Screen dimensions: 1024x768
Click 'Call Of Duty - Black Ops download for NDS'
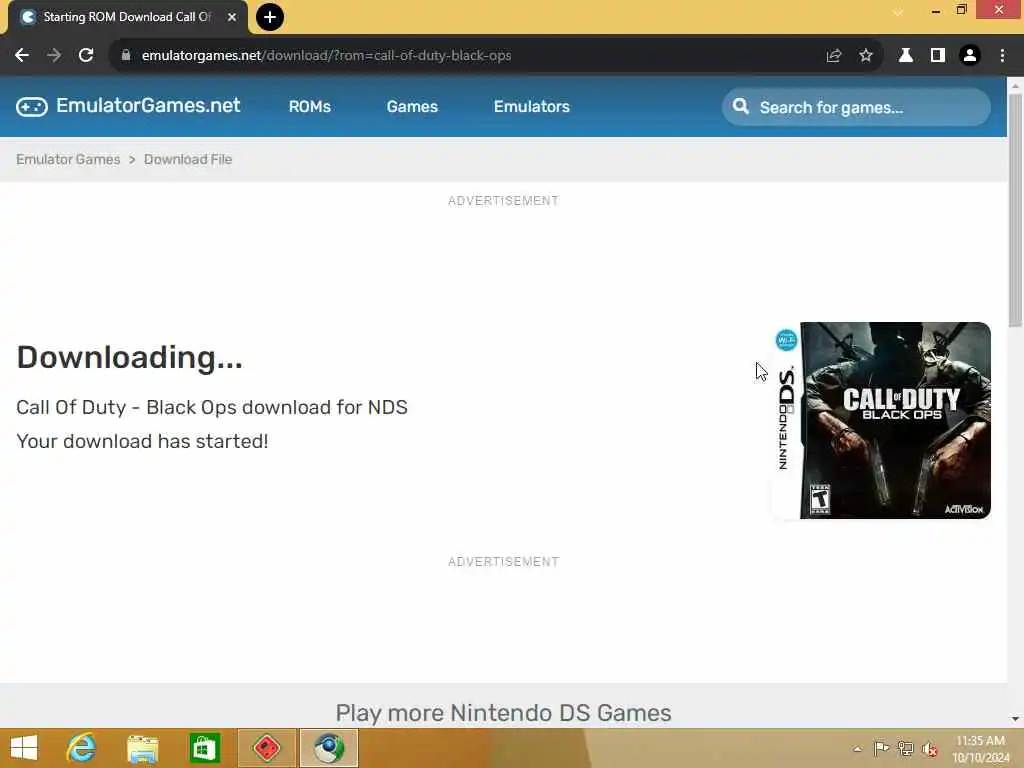212,408
